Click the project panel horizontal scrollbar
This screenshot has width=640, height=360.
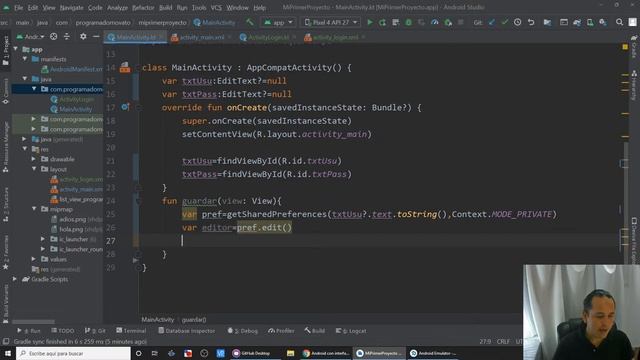33,322
